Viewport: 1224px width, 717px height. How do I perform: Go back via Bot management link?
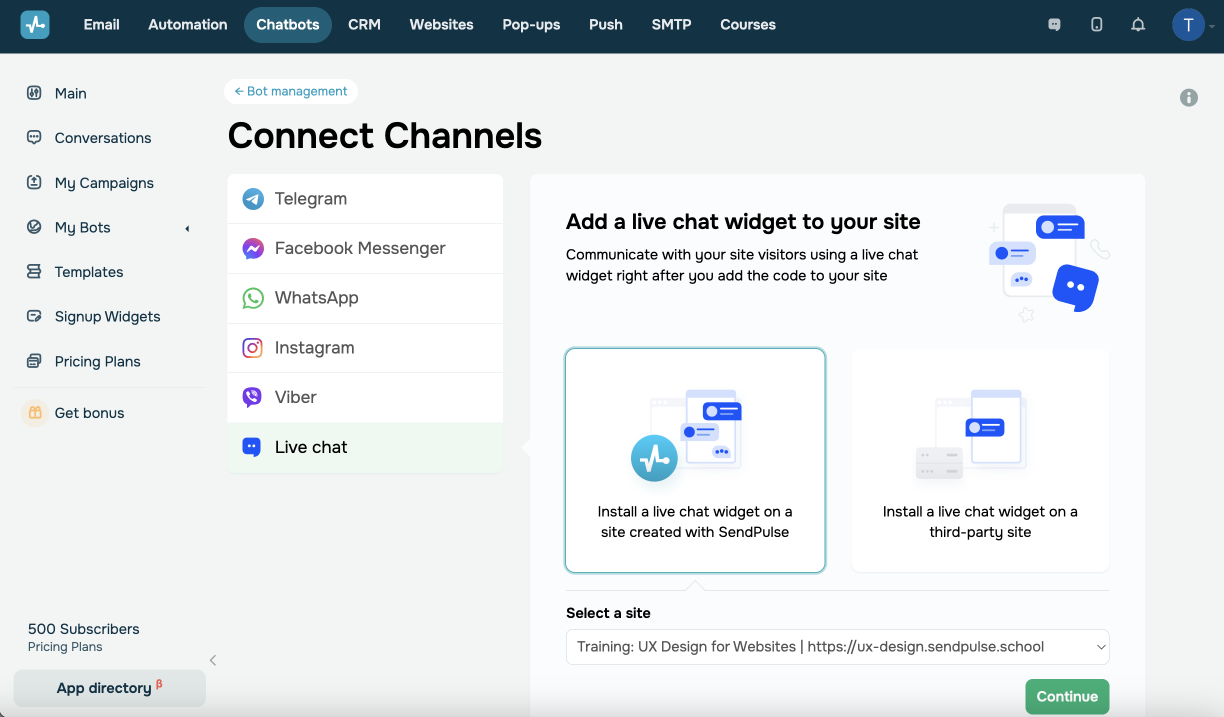(291, 91)
